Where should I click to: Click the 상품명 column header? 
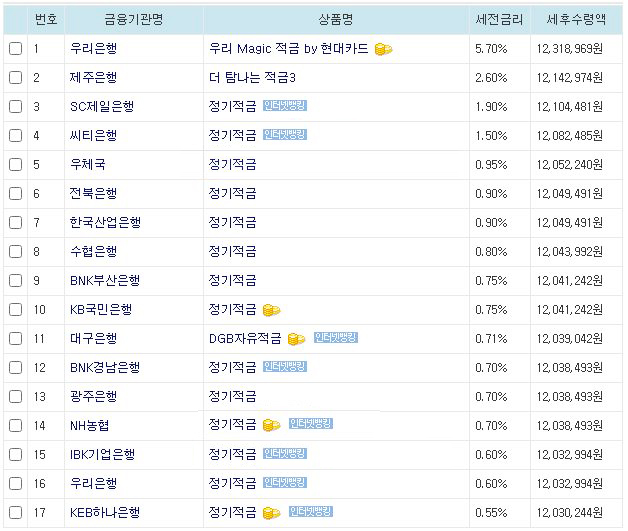coord(336,19)
